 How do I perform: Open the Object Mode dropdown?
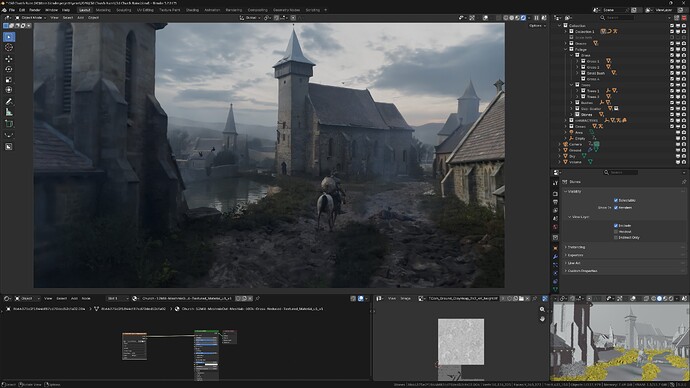coord(31,18)
